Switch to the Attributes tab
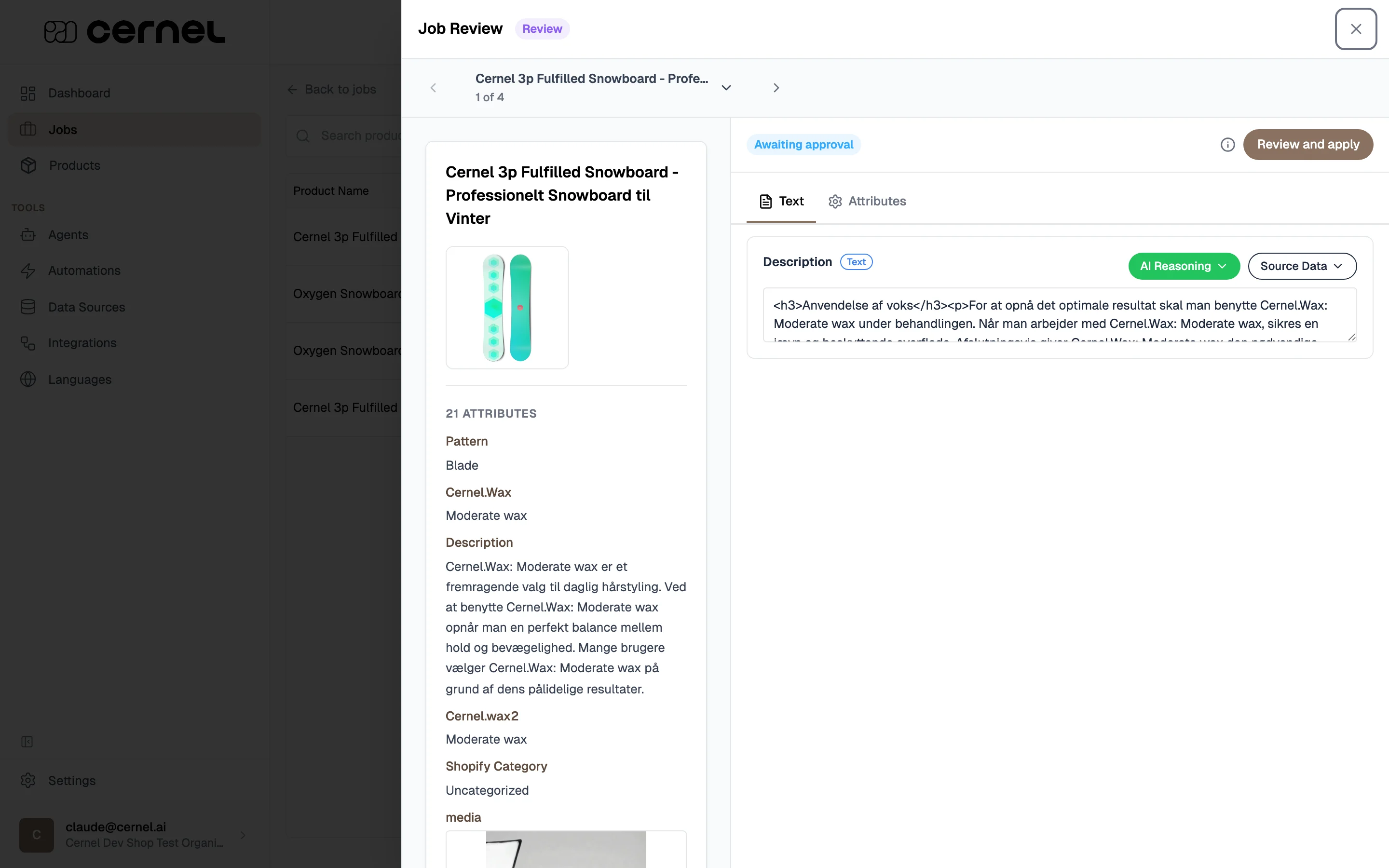 click(867, 202)
